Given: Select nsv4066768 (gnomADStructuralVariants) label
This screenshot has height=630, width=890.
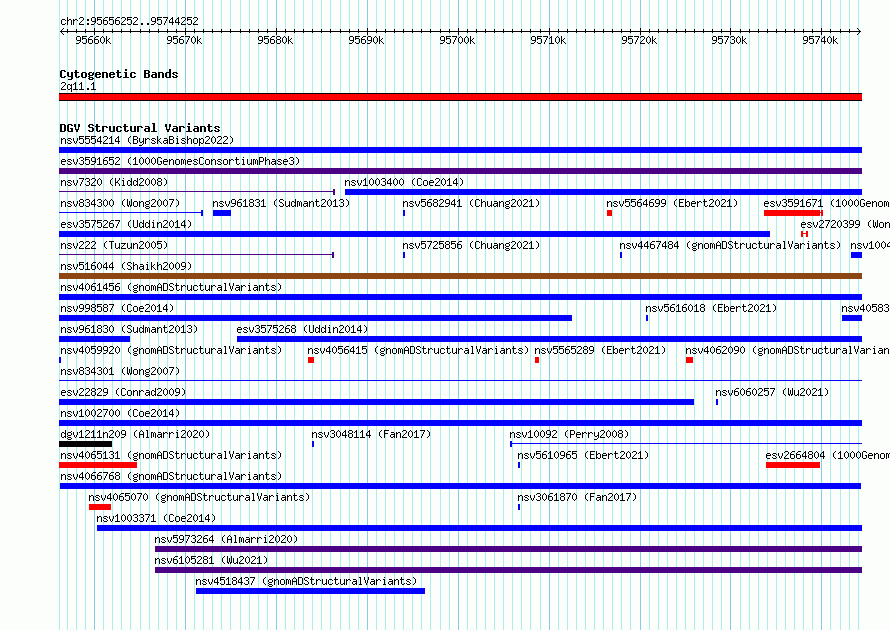Looking at the screenshot, I should click(x=171, y=476).
